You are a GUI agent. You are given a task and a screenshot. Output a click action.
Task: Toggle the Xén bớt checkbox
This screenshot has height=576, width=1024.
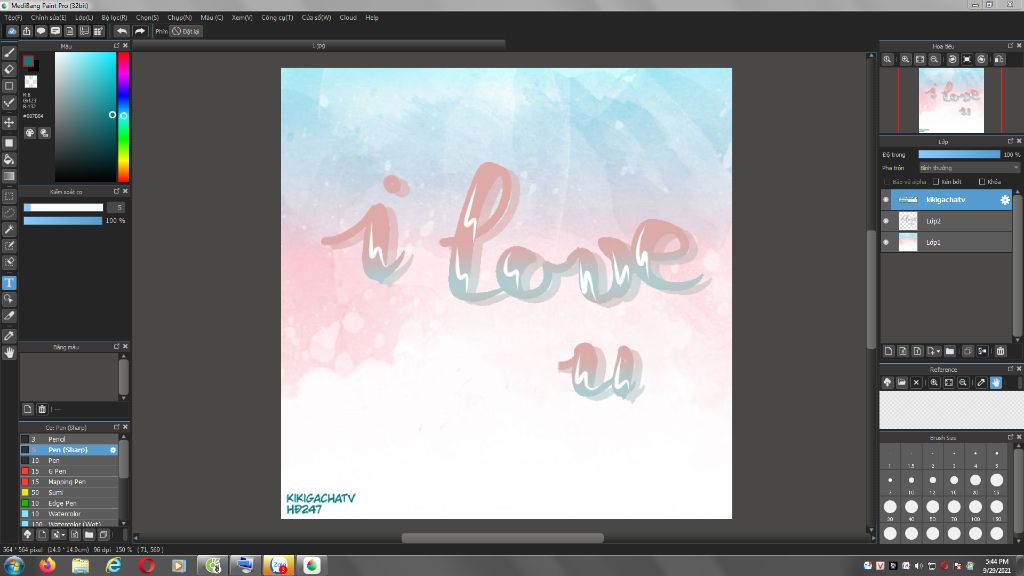click(x=936, y=182)
